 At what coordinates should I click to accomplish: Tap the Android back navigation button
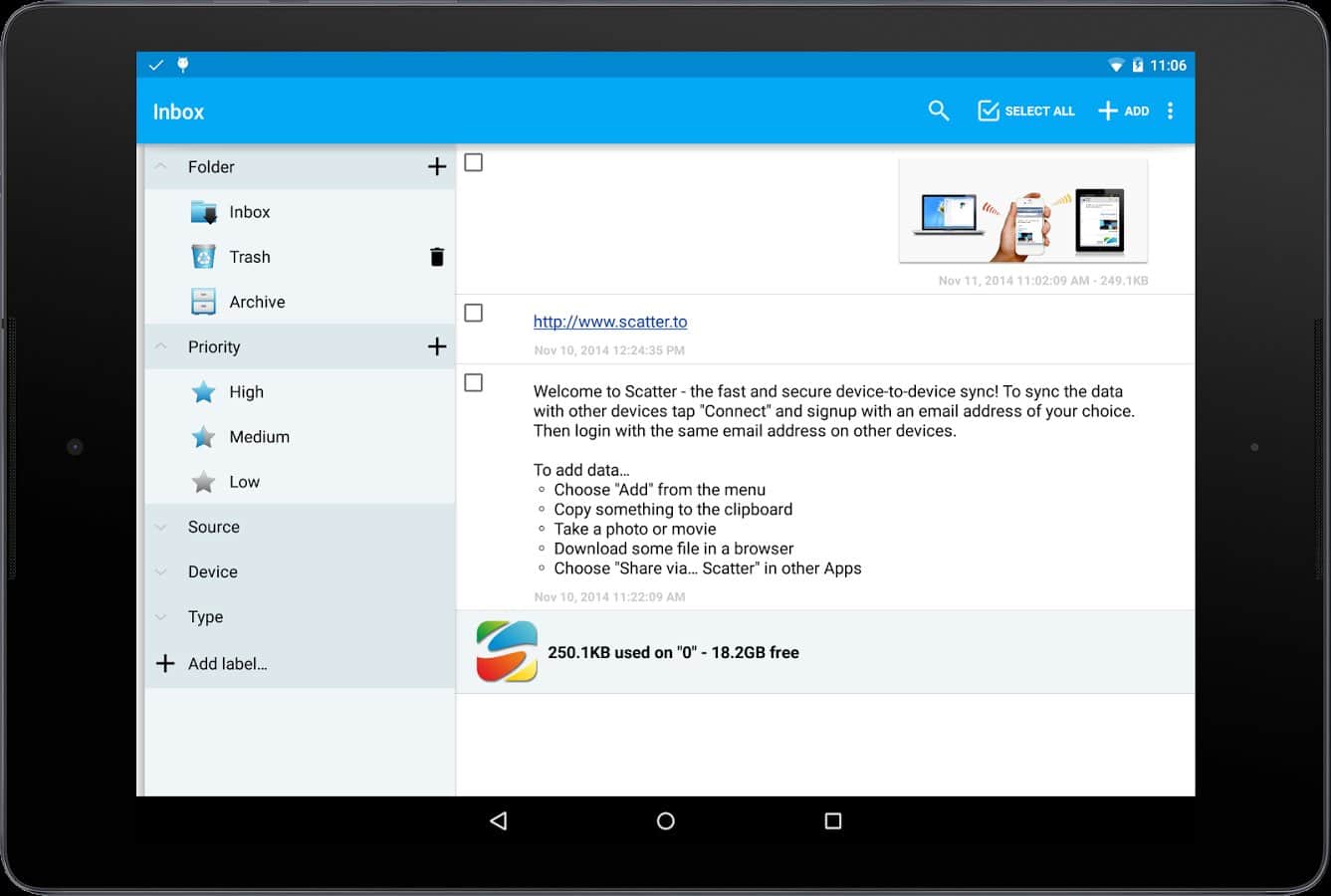499,820
